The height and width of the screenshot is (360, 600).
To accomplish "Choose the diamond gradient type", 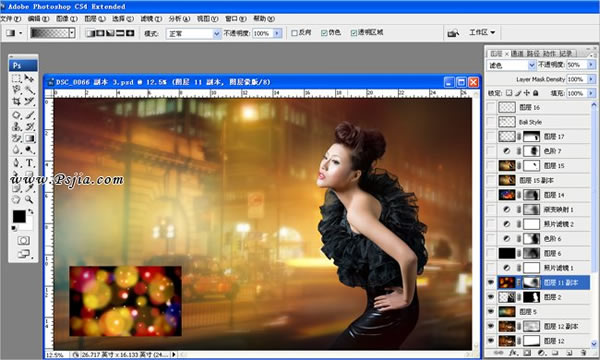I will pos(130,33).
